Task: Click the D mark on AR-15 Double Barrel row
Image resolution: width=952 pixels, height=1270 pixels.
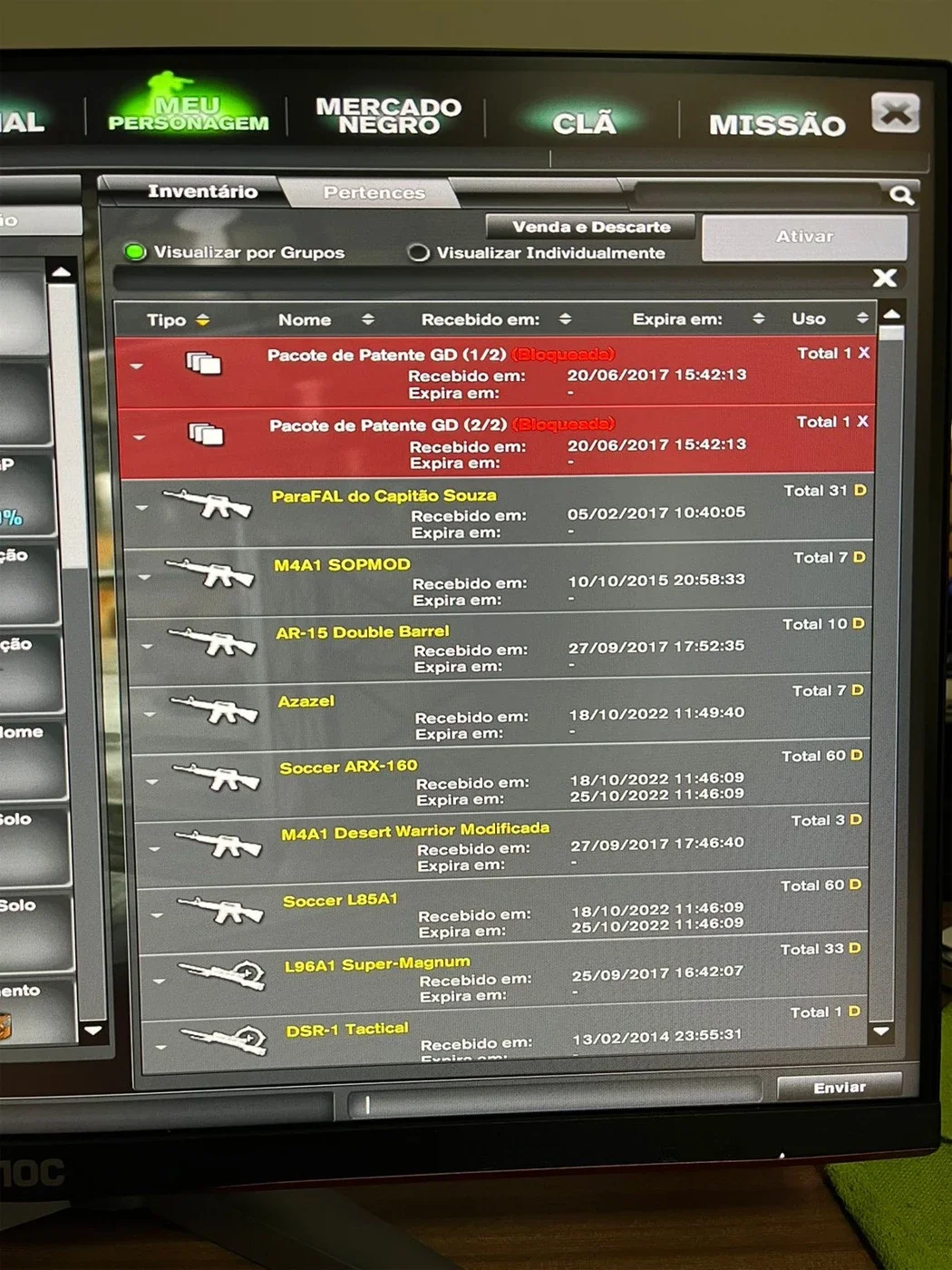Action: 858,623
